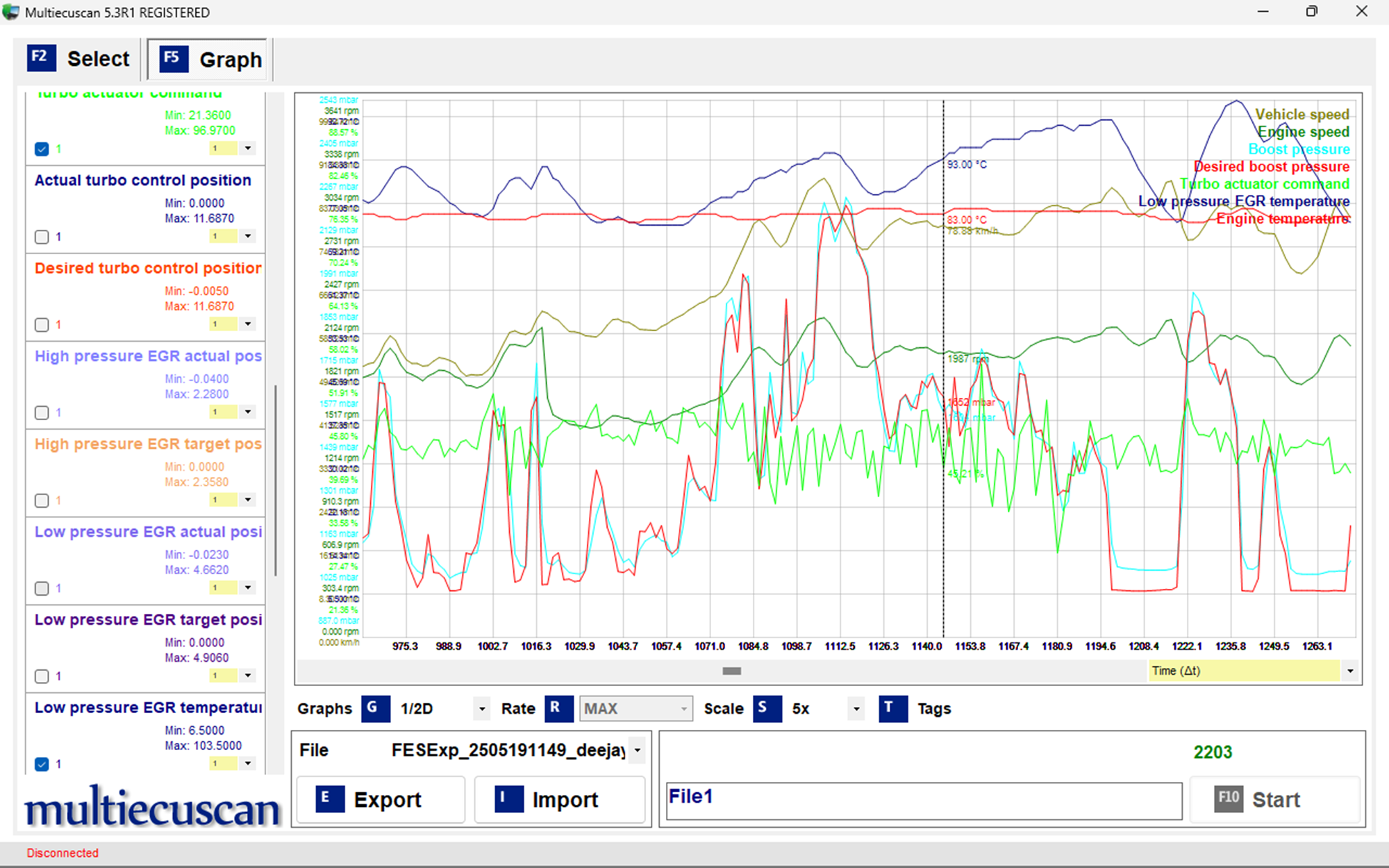Click the Engine temperature legend label
Viewport: 1389px width, 868px height.
click(1283, 219)
